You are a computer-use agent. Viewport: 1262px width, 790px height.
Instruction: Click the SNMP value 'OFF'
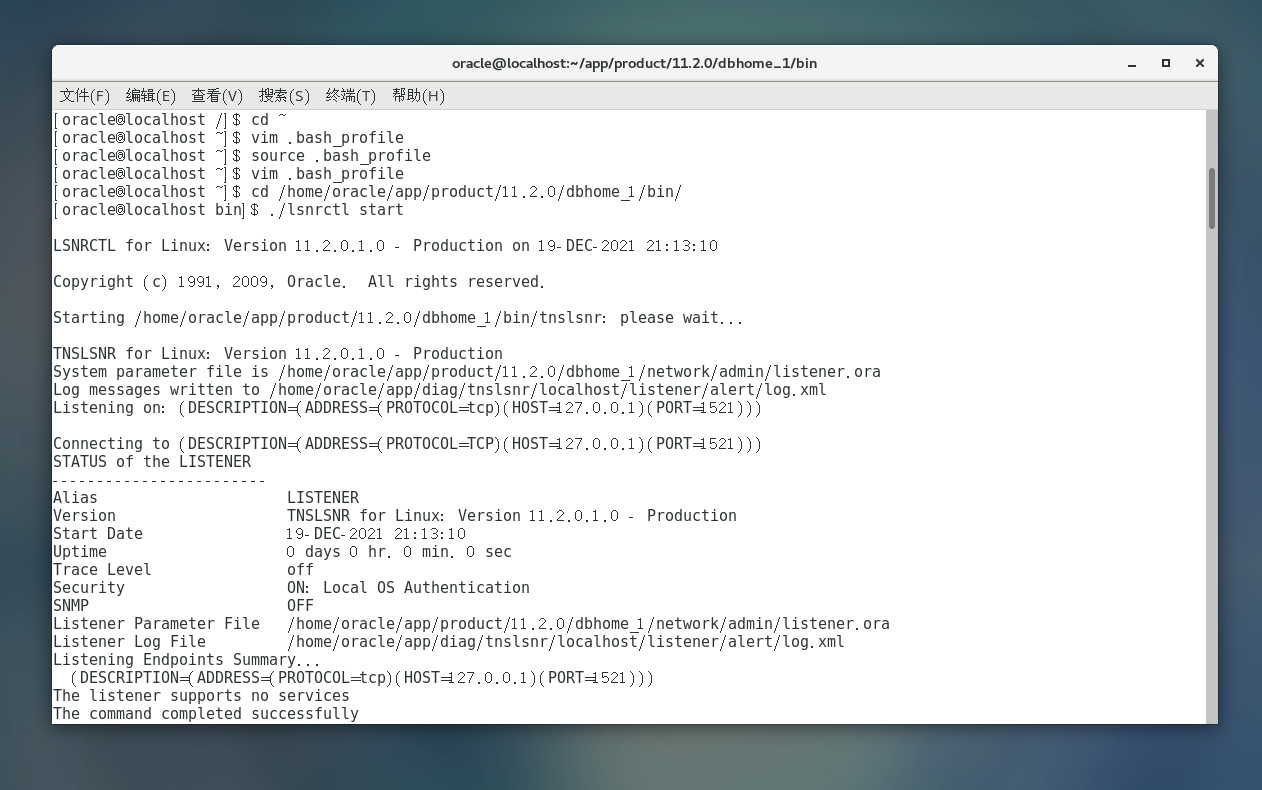(300, 606)
